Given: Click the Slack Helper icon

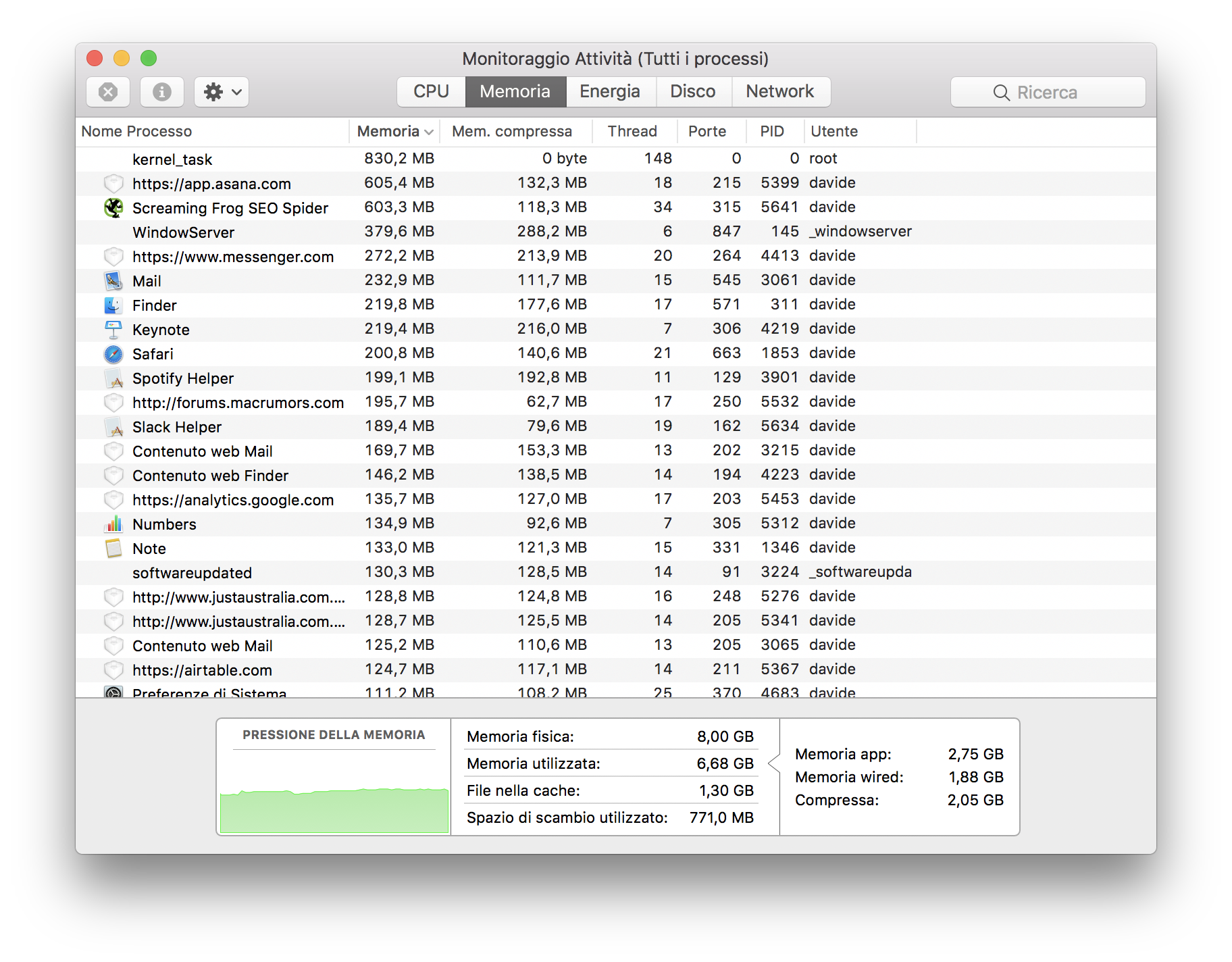Looking at the screenshot, I should pyautogui.click(x=113, y=426).
